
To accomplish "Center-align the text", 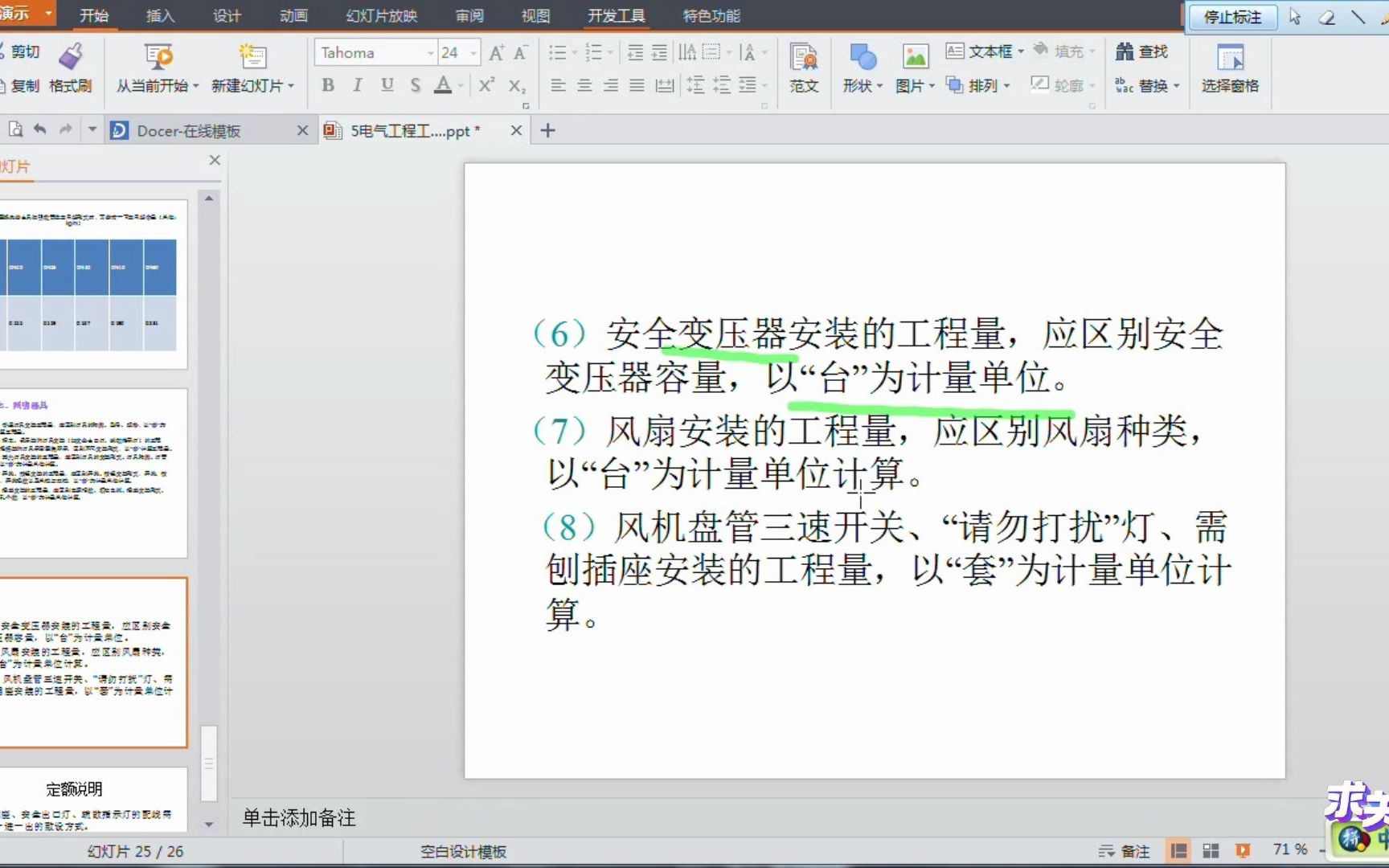I will pyautogui.click(x=584, y=85).
